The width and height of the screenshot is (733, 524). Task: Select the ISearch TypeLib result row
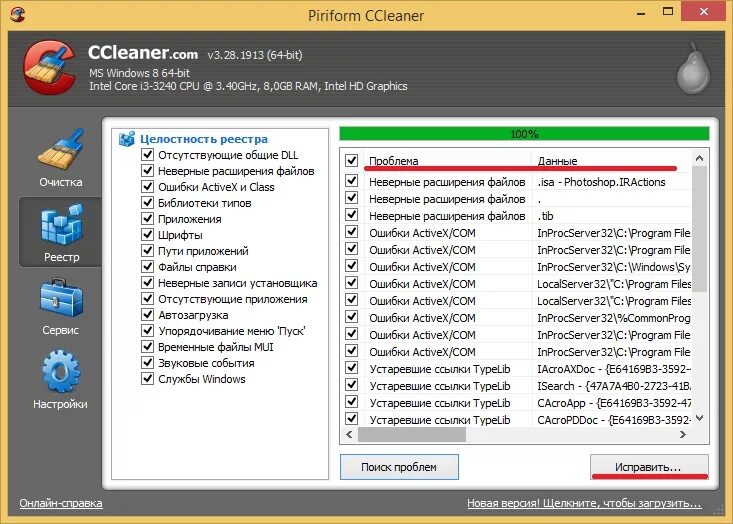[517, 386]
